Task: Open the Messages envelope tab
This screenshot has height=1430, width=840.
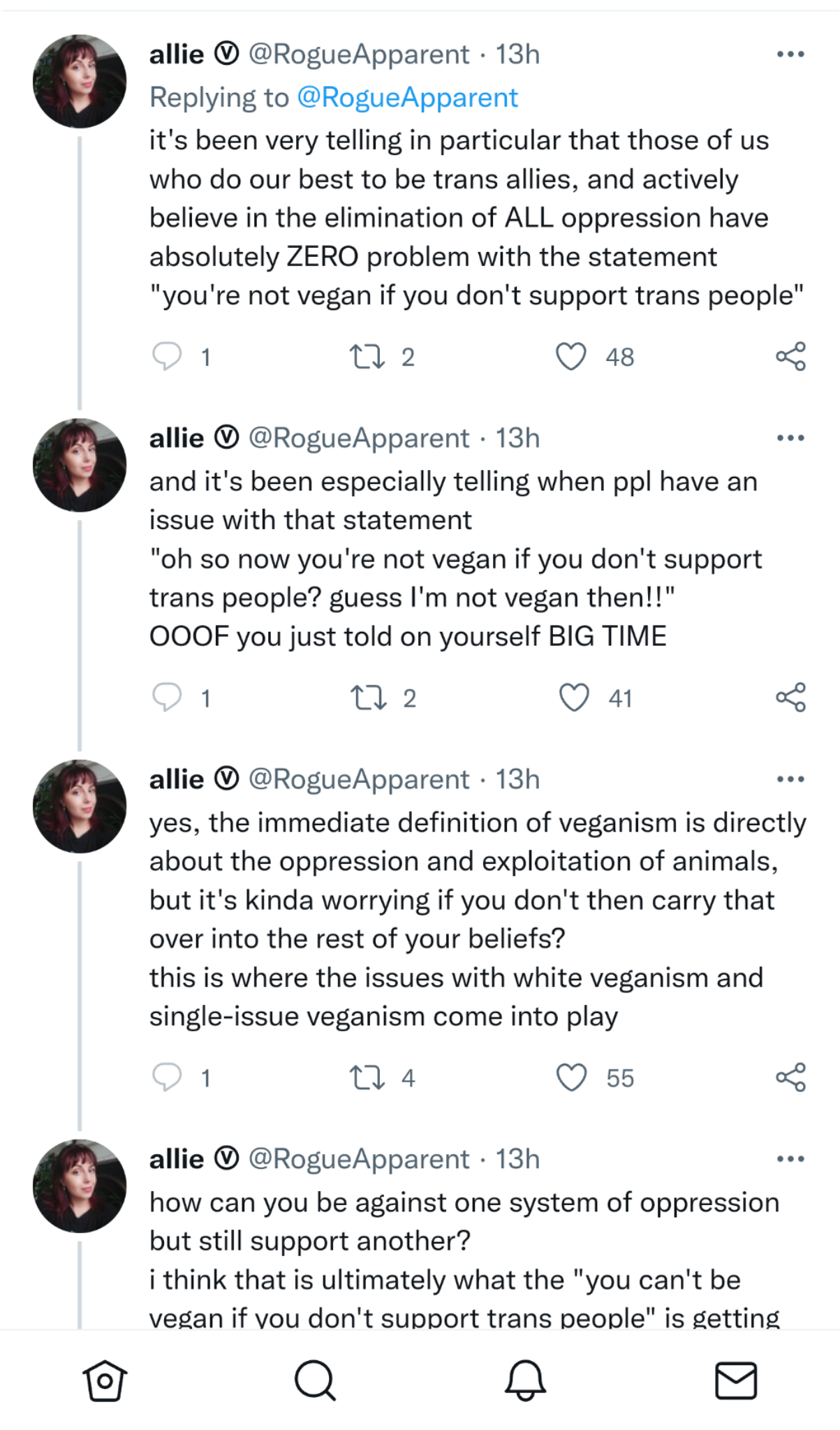Action: pyautogui.click(x=736, y=1380)
